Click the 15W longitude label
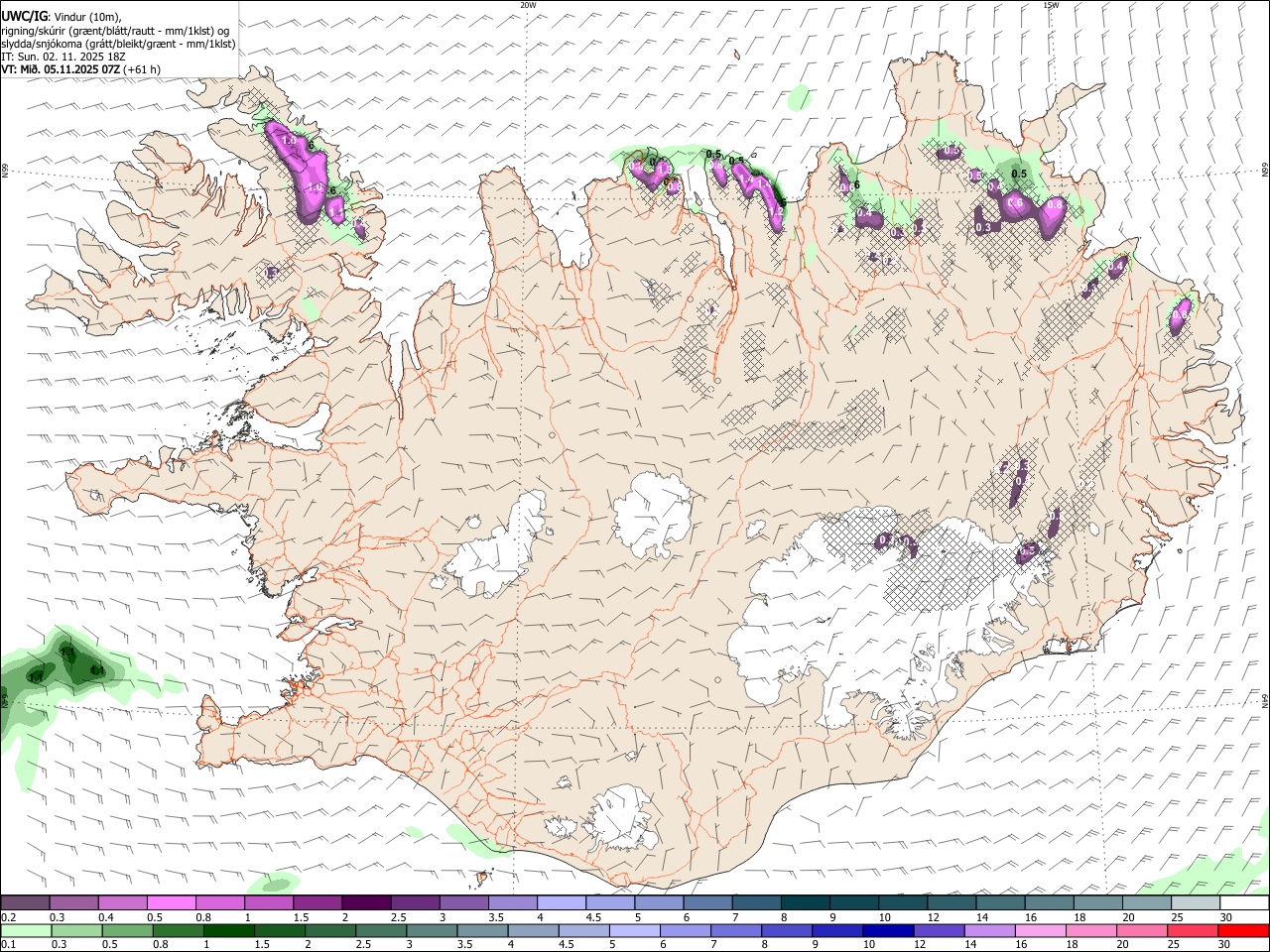Image resolution: width=1270 pixels, height=952 pixels. 1051,5
